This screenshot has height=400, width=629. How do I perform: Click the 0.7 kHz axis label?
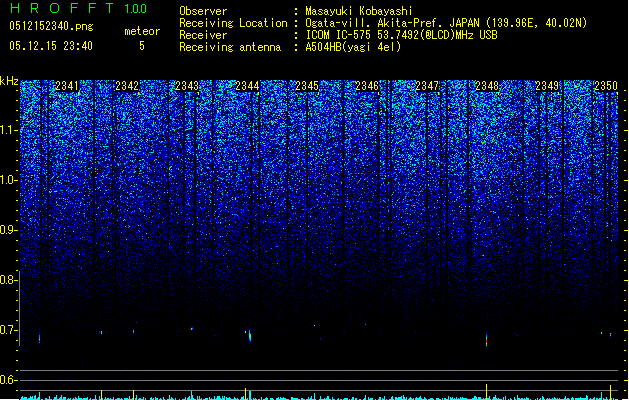[x=8, y=330]
